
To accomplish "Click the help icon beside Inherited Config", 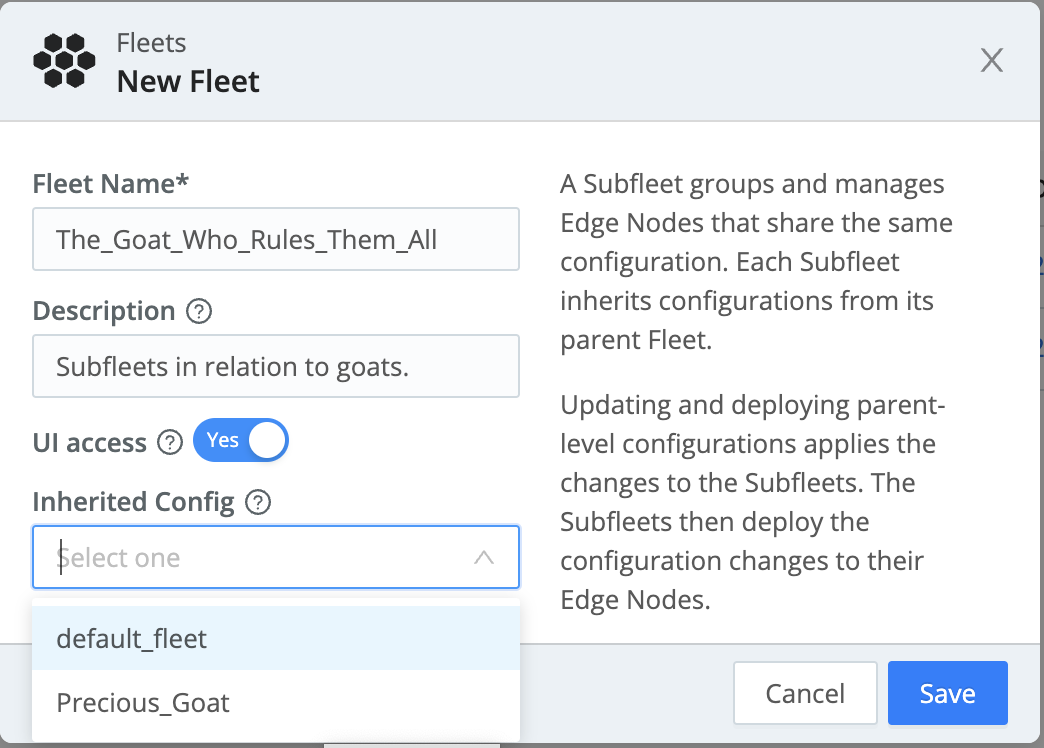I will (258, 502).
